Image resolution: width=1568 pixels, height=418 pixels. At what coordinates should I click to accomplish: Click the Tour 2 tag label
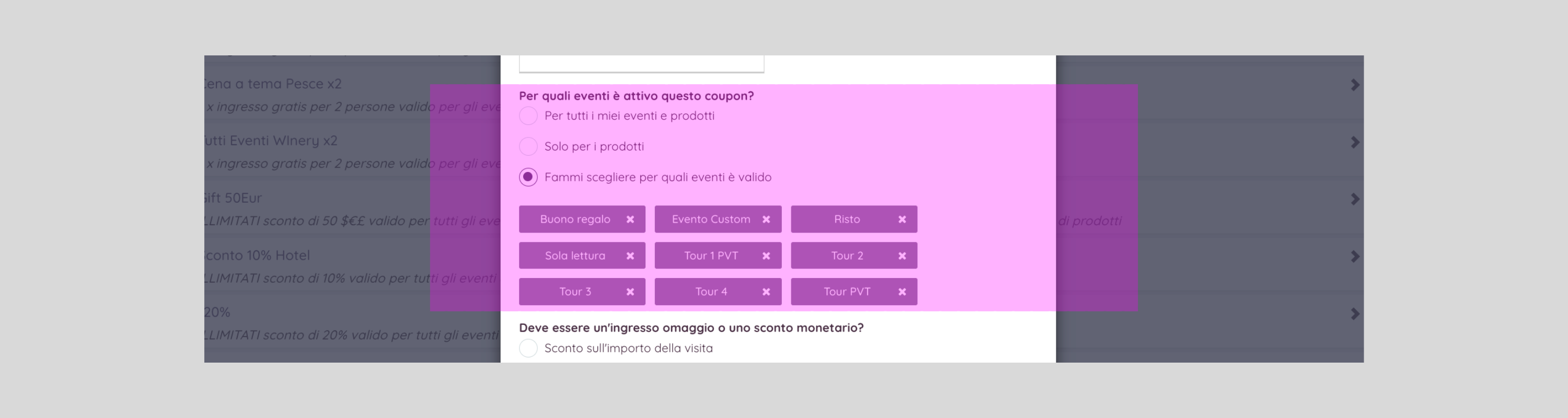[x=847, y=256]
